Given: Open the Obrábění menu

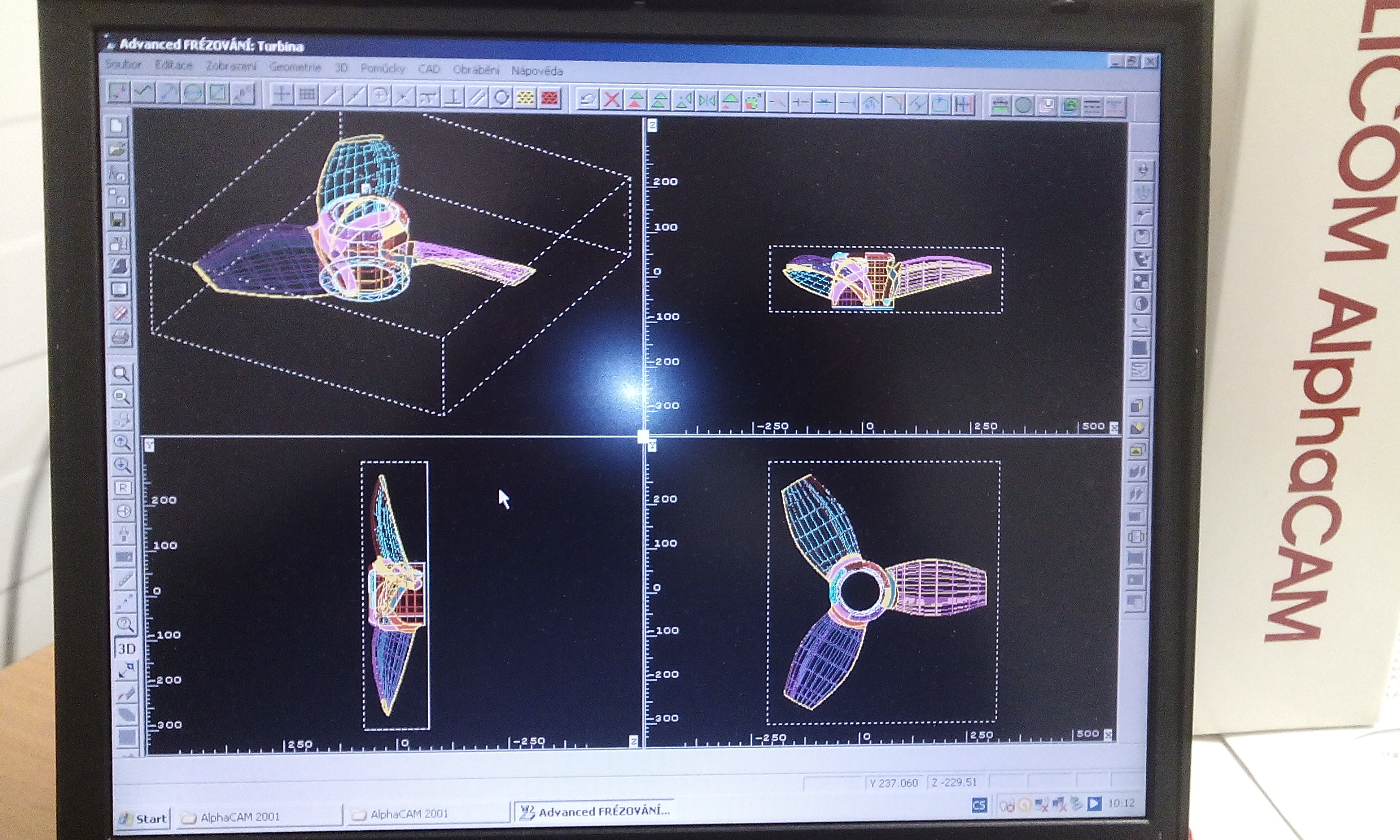Looking at the screenshot, I should (475, 70).
